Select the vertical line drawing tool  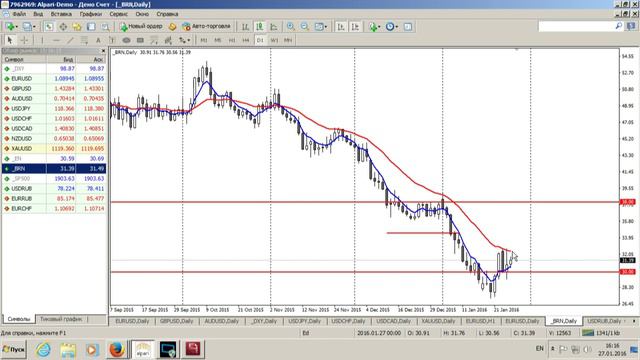click(42, 40)
